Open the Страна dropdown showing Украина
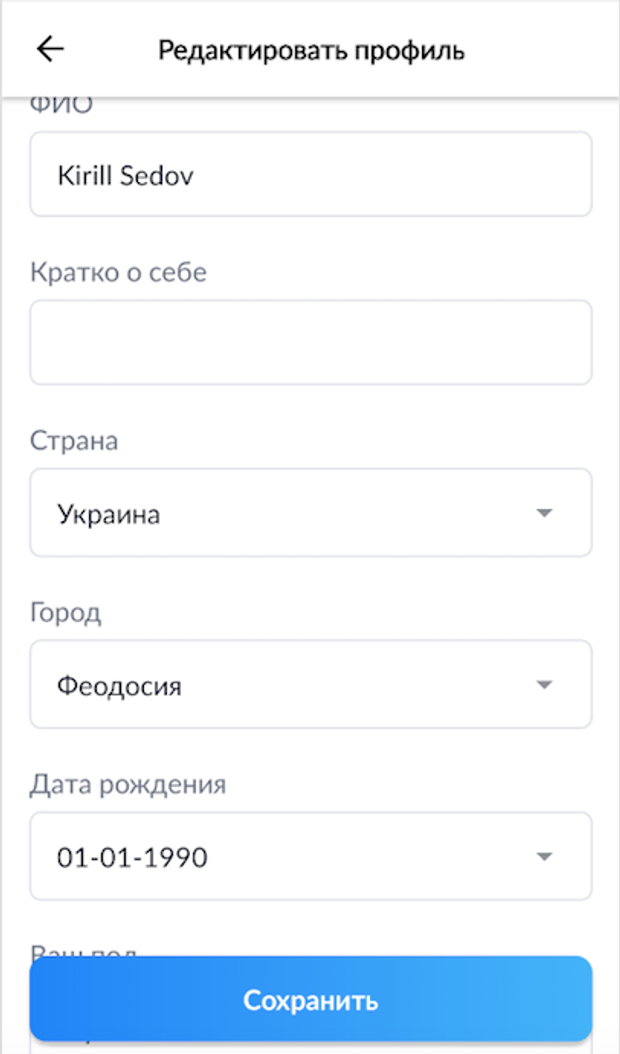 pyautogui.click(x=310, y=513)
